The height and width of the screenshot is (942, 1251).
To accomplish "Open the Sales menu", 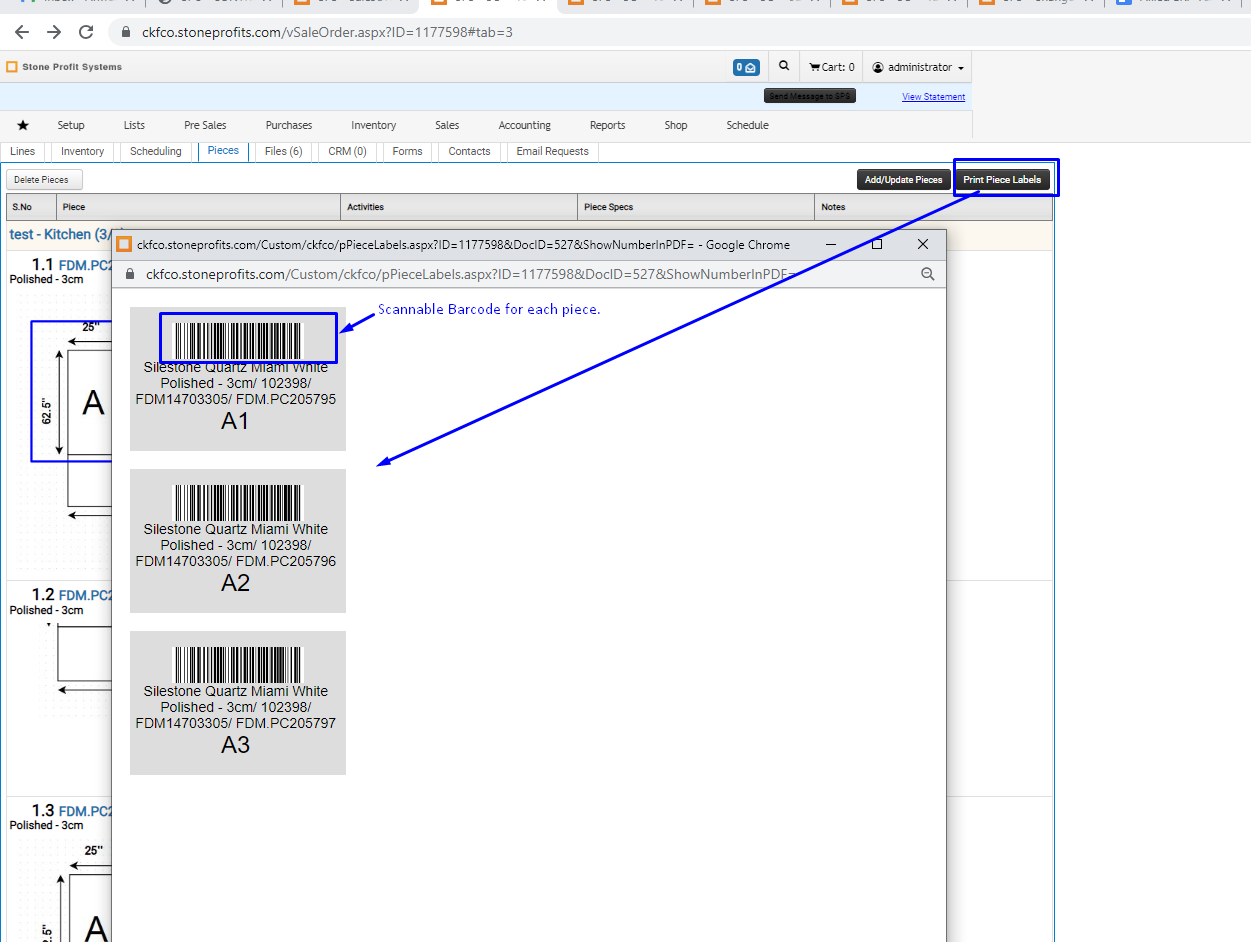I will click(447, 125).
